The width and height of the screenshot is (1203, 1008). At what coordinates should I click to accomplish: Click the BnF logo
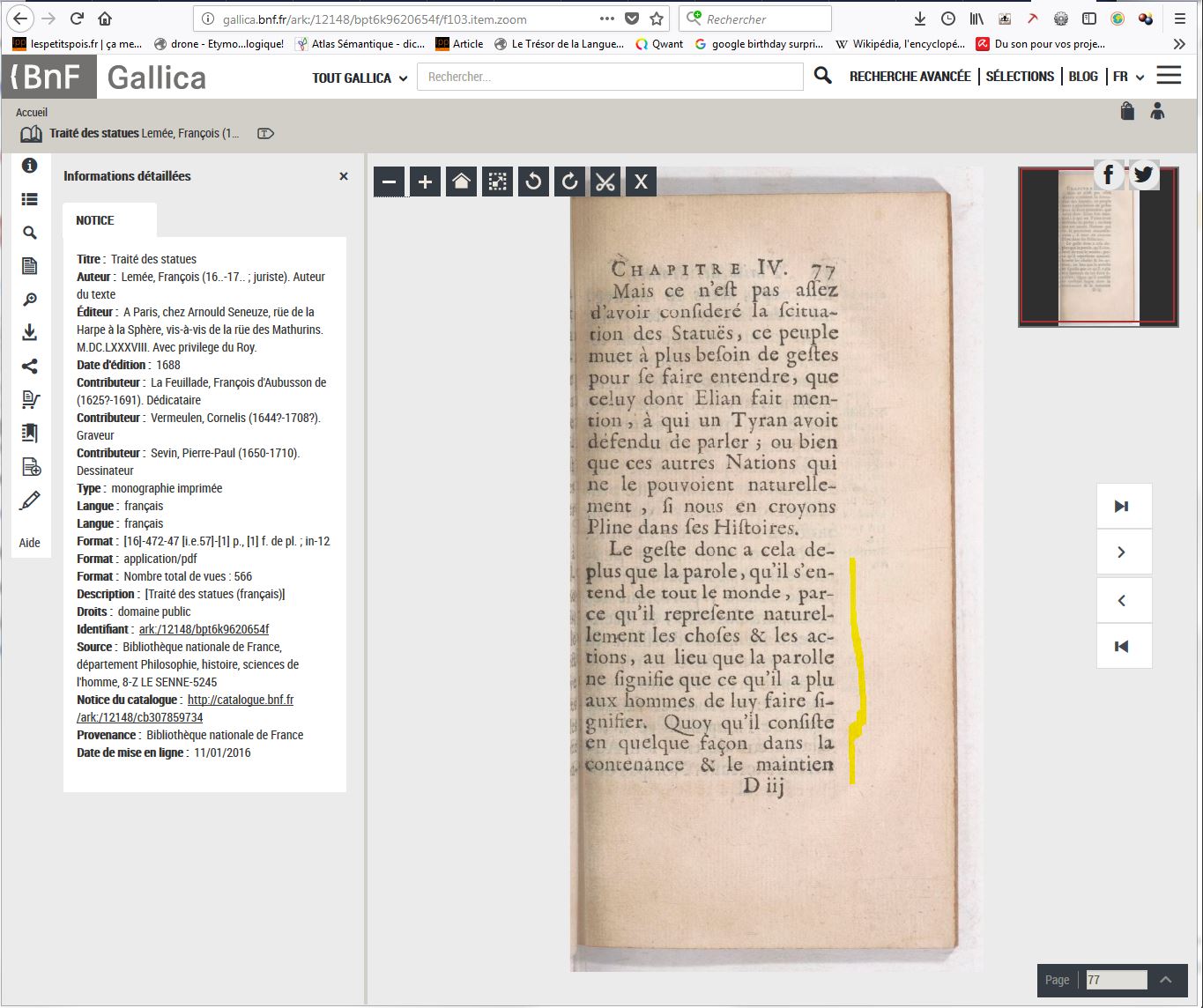pos(48,77)
